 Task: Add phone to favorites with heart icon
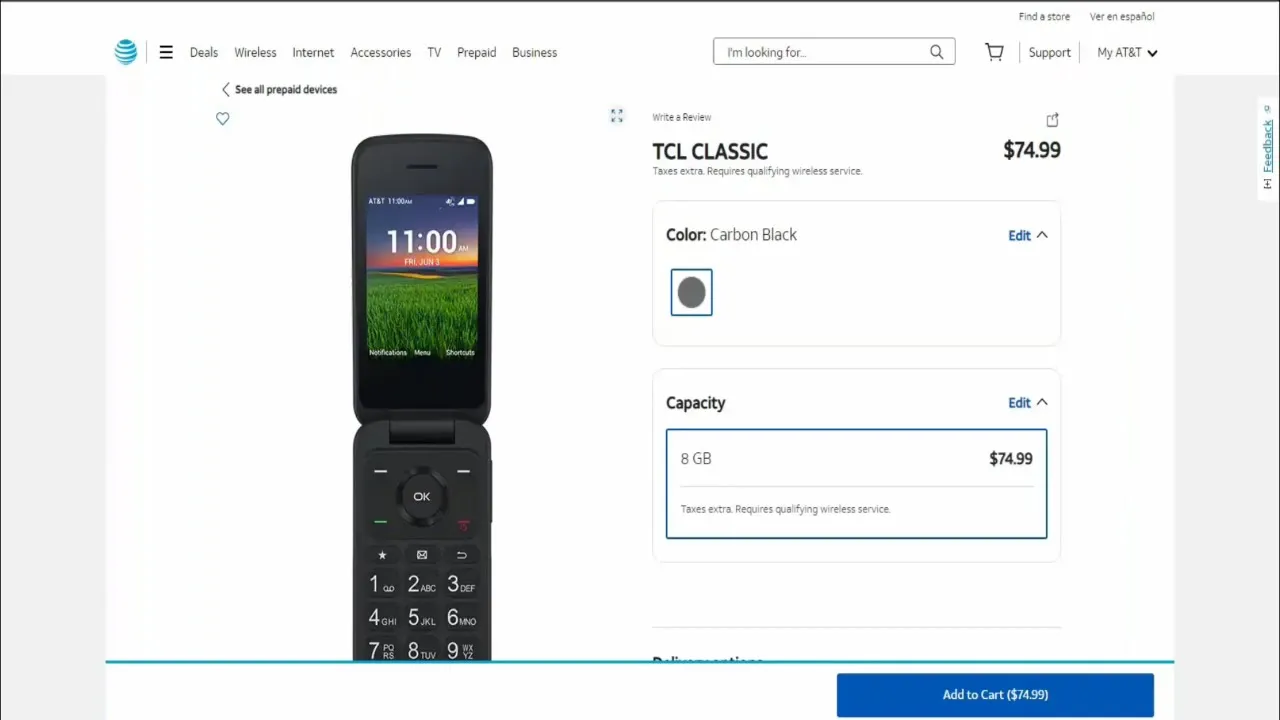pyautogui.click(x=223, y=118)
